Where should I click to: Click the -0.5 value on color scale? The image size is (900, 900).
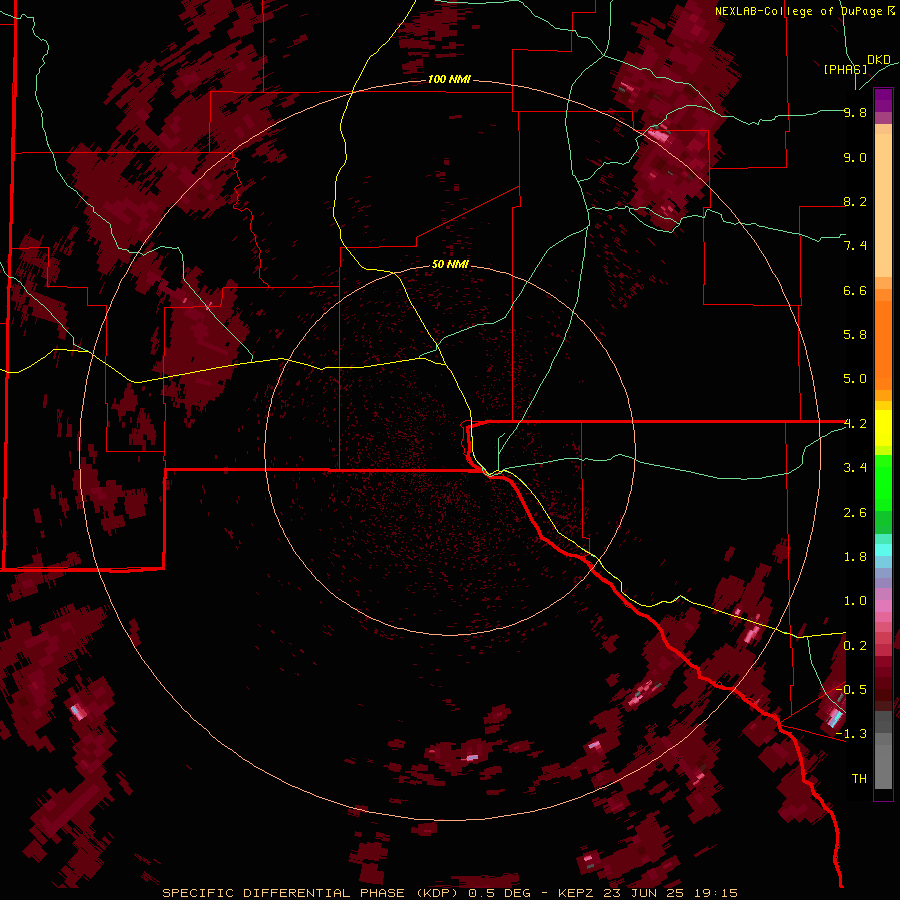(851, 689)
